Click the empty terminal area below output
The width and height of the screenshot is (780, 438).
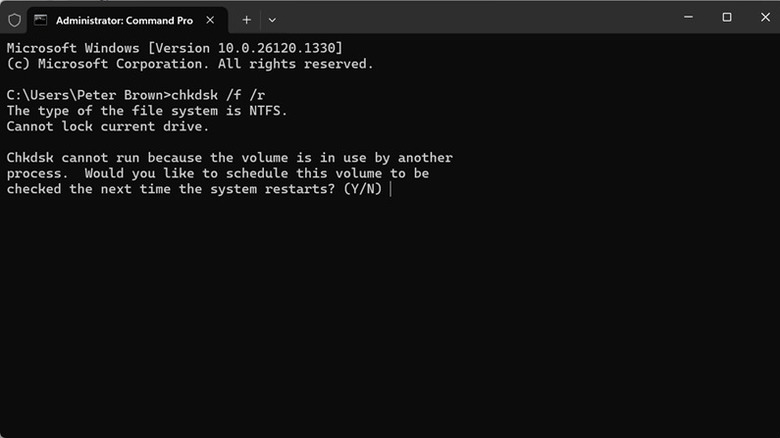pyautogui.click(x=390, y=320)
